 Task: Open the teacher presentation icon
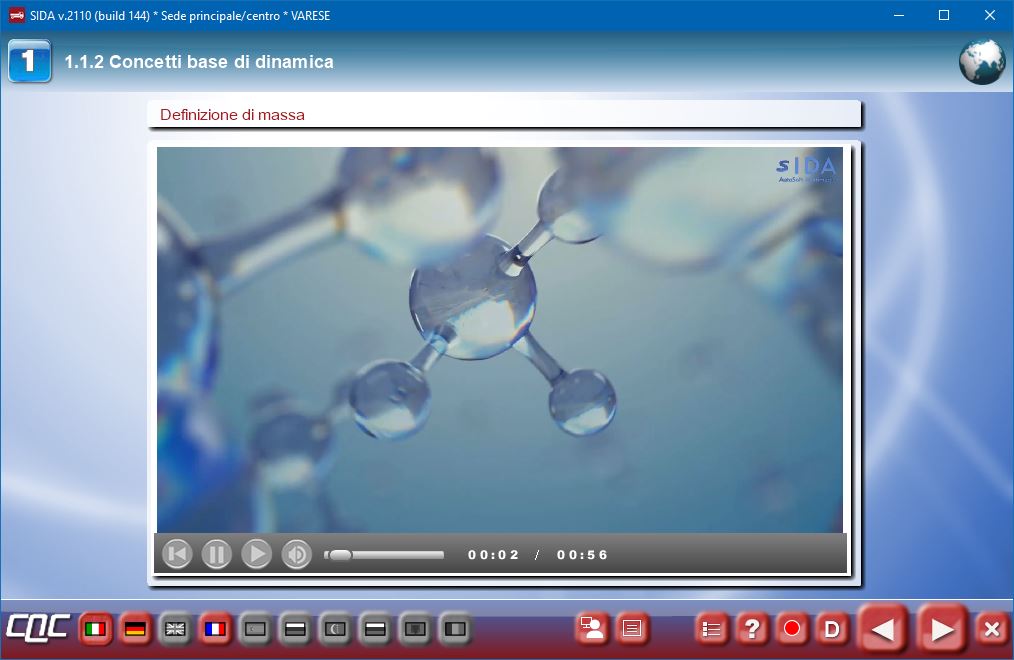coord(592,629)
